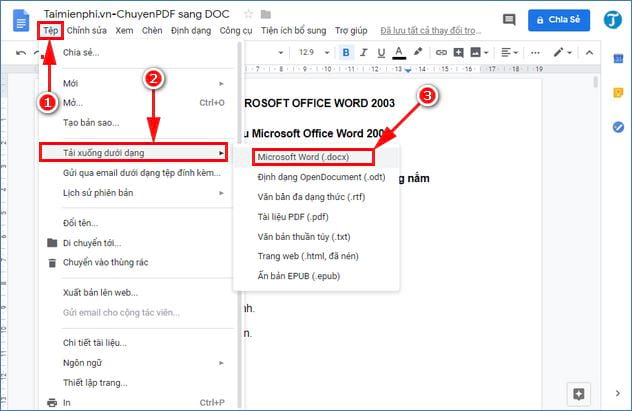The width and height of the screenshot is (632, 411).
Task: Download as Tài liệu PDF (.pdf)
Action: (x=317, y=217)
